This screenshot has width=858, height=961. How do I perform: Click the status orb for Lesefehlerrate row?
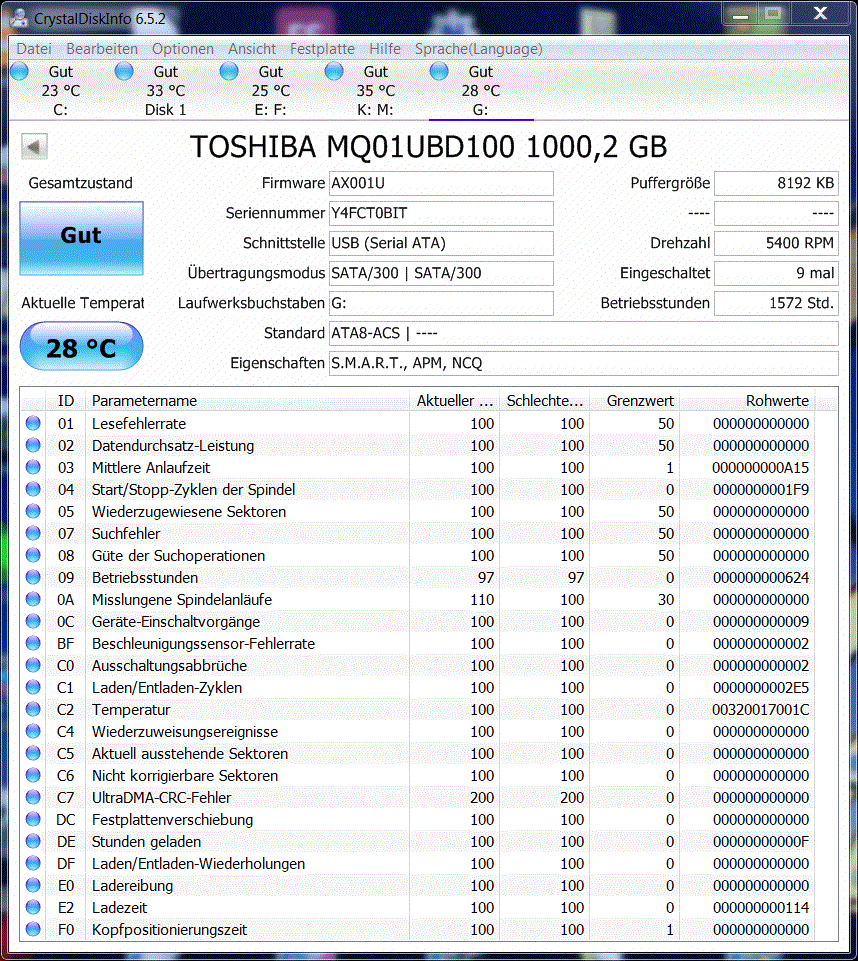click(x=33, y=423)
